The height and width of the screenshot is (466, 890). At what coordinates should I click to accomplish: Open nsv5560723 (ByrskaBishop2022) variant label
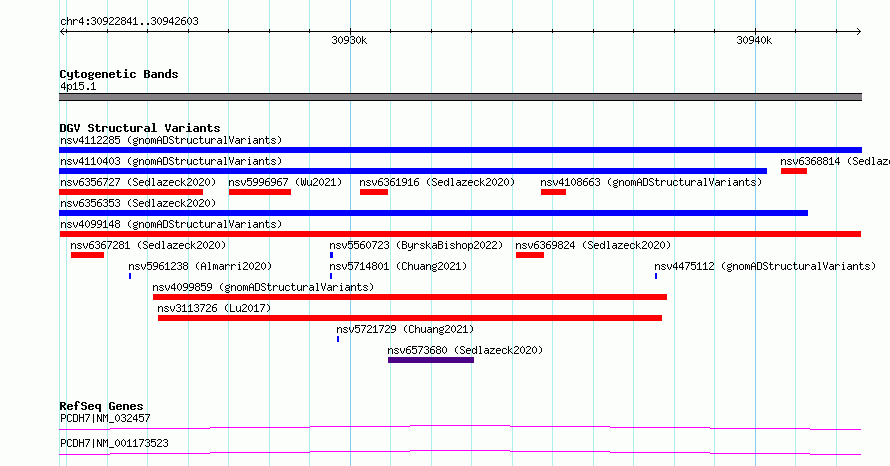[416, 245]
